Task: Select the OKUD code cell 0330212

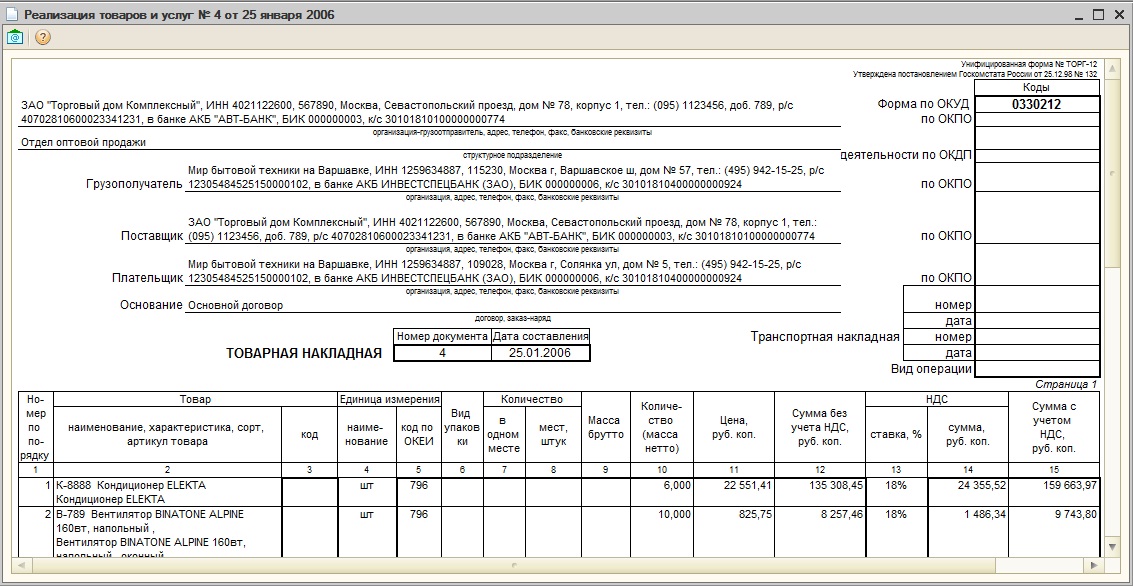Action: click(1037, 104)
